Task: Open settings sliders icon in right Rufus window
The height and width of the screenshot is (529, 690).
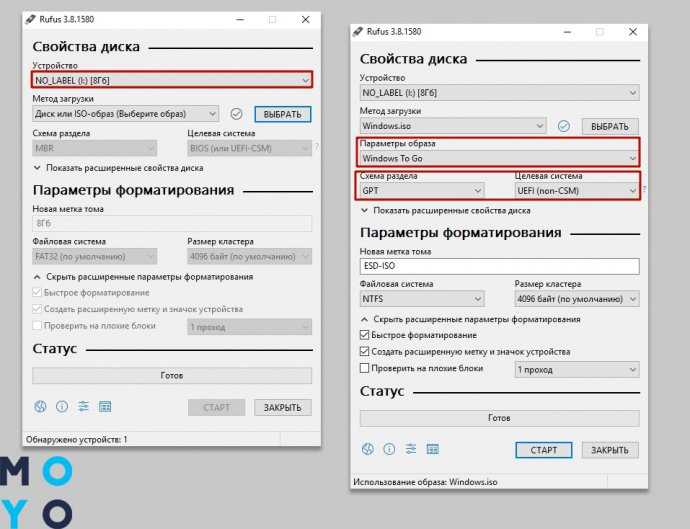Action: click(411, 449)
